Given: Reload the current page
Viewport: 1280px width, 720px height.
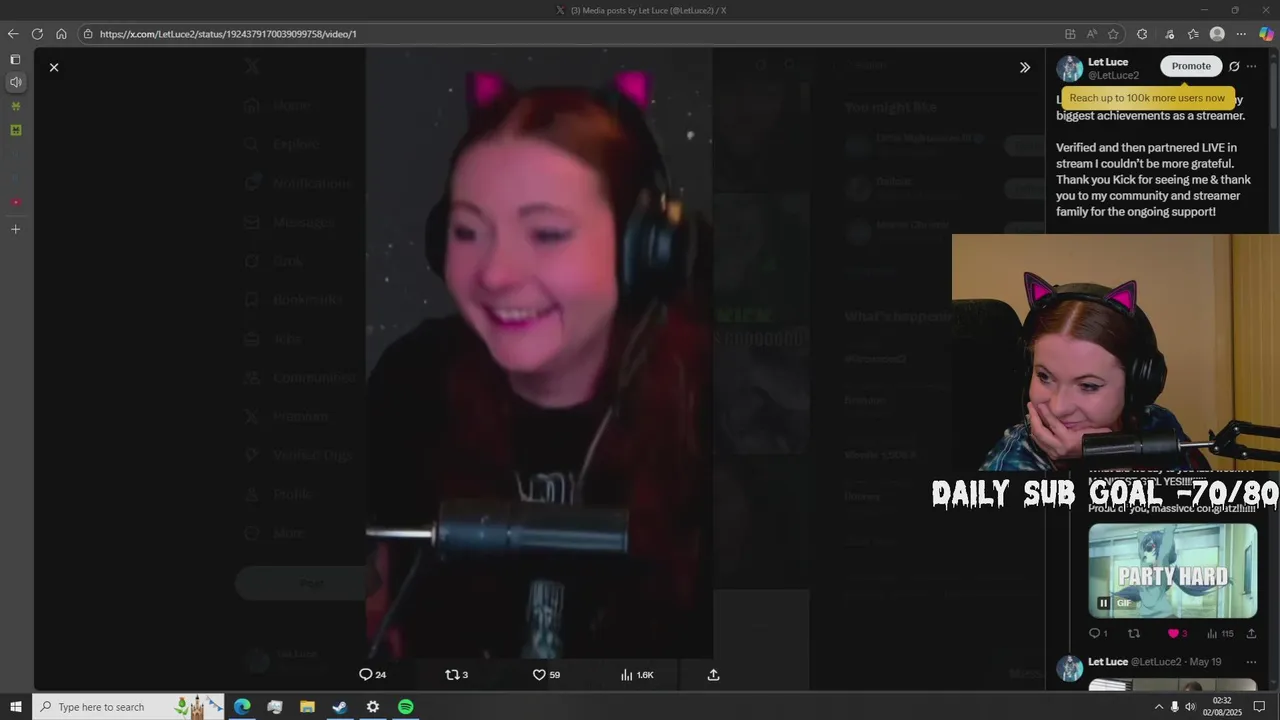Looking at the screenshot, I should (x=37, y=34).
